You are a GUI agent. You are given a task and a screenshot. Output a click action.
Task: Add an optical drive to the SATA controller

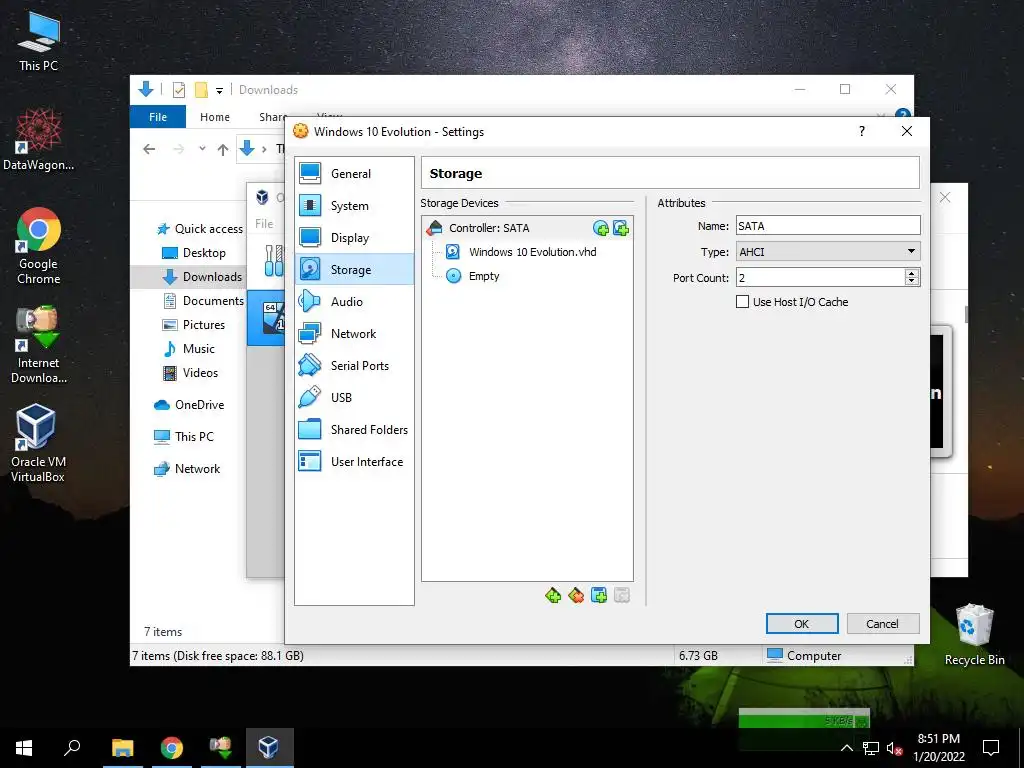coord(601,228)
